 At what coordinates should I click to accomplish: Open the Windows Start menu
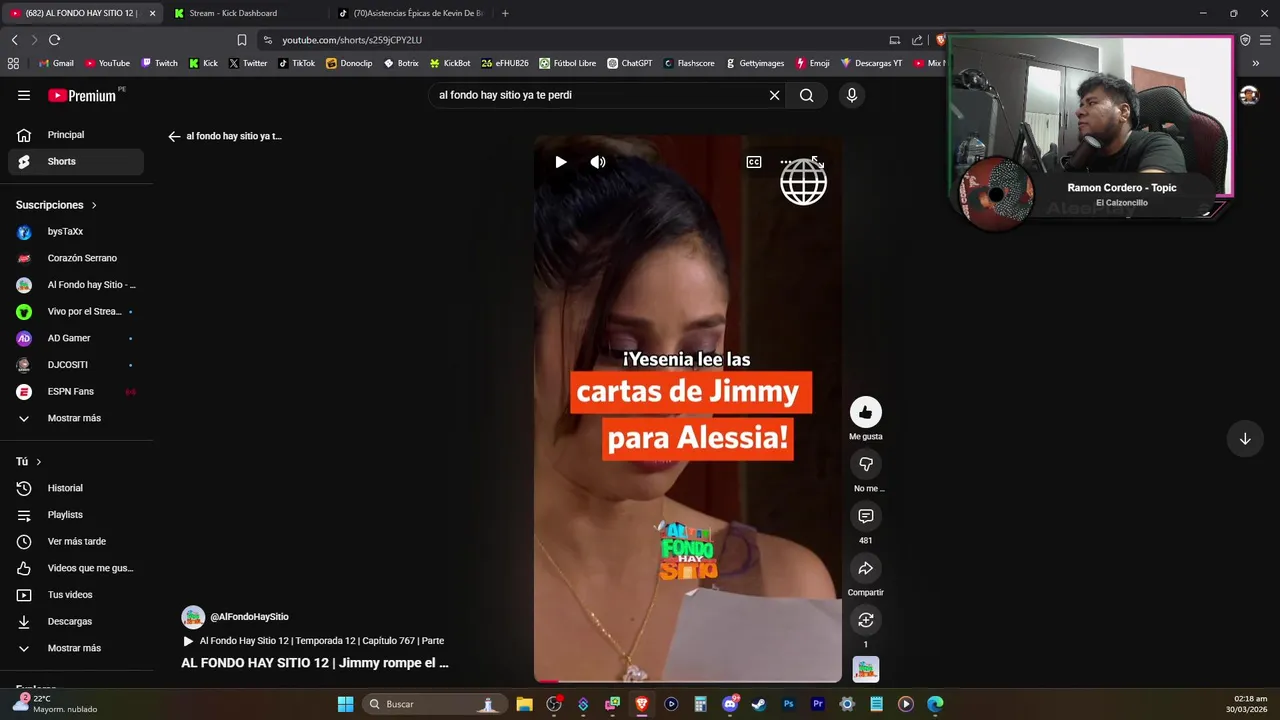click(x=345, y=704)
